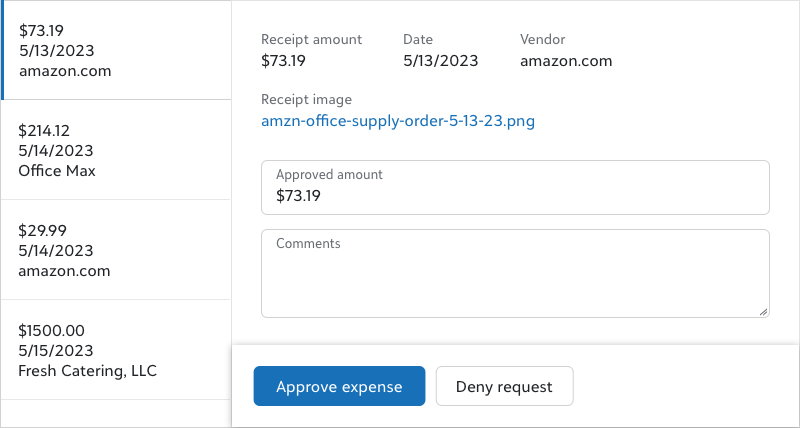Click the Date value 5/13/2023 in details
The height and width of the screenshot is (428, 800).
(440, 61)
